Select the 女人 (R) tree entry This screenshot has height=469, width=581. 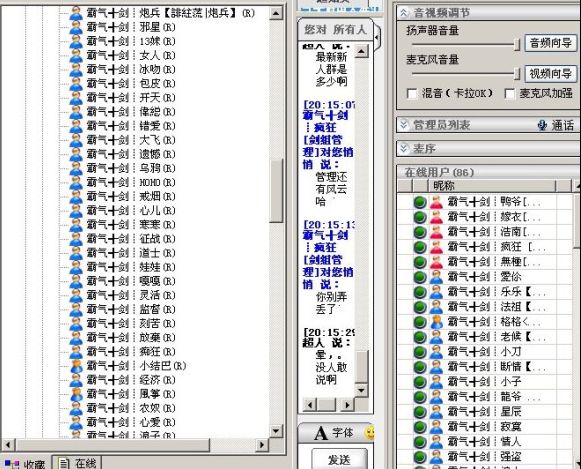pyautogui.click(x=131, y=55)
